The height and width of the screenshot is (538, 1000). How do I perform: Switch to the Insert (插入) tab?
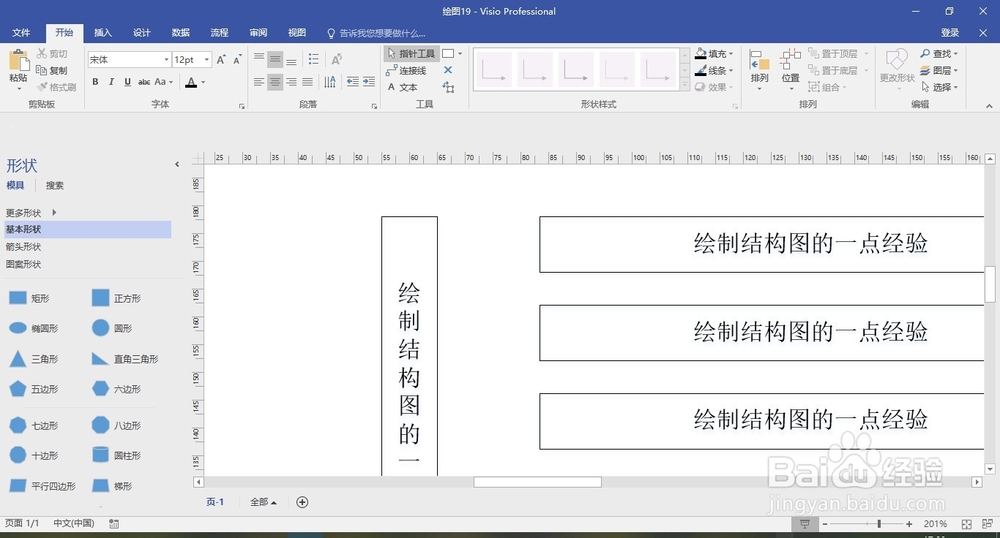[x=103, y=33]
